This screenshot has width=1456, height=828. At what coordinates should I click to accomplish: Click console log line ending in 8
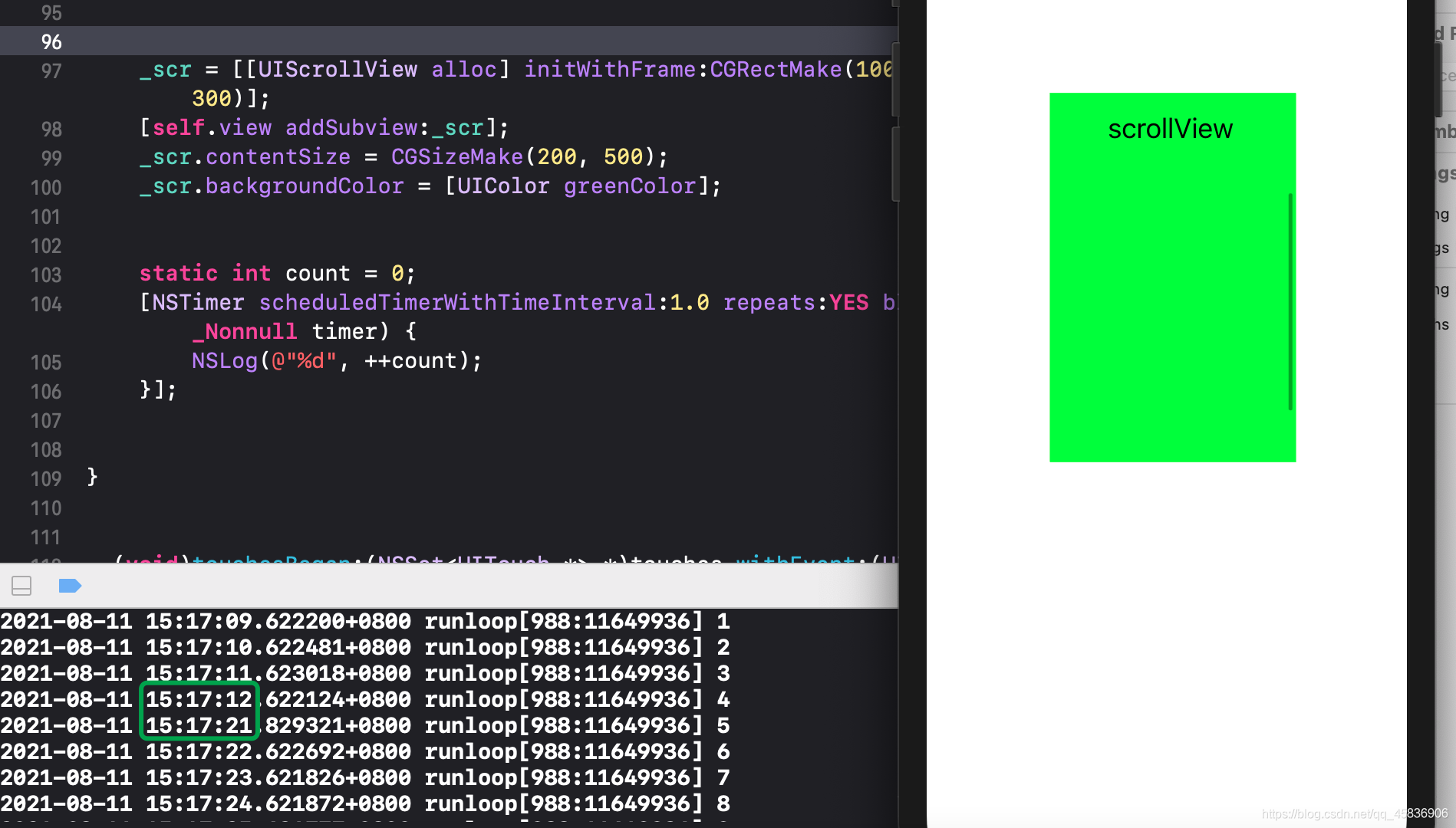point(365,803)
